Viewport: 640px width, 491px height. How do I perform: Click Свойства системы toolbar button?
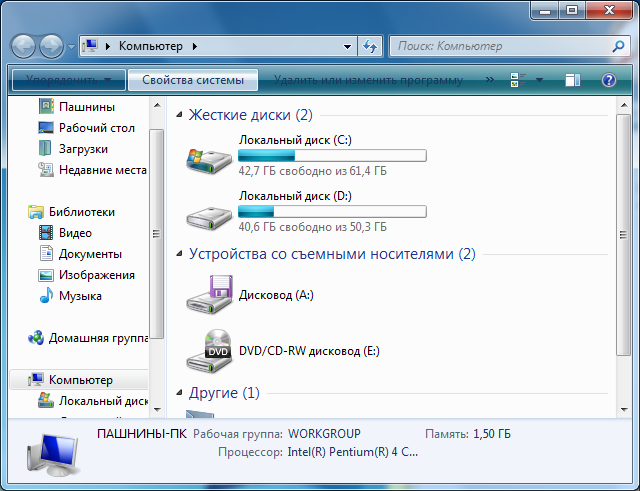pos(193,80)
